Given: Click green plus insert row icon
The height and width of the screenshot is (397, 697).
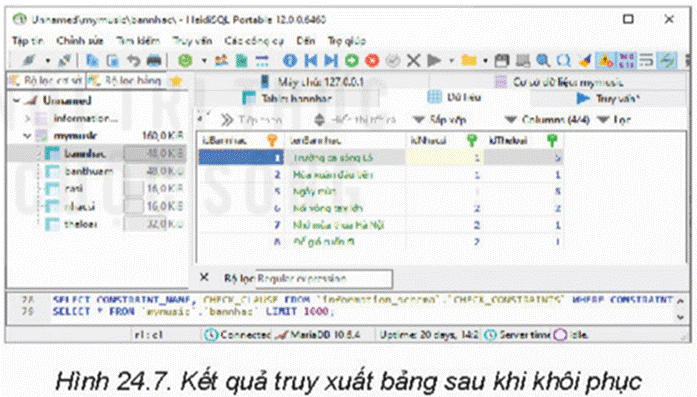Looking at the screenshot, I should [x=352, y=60].
